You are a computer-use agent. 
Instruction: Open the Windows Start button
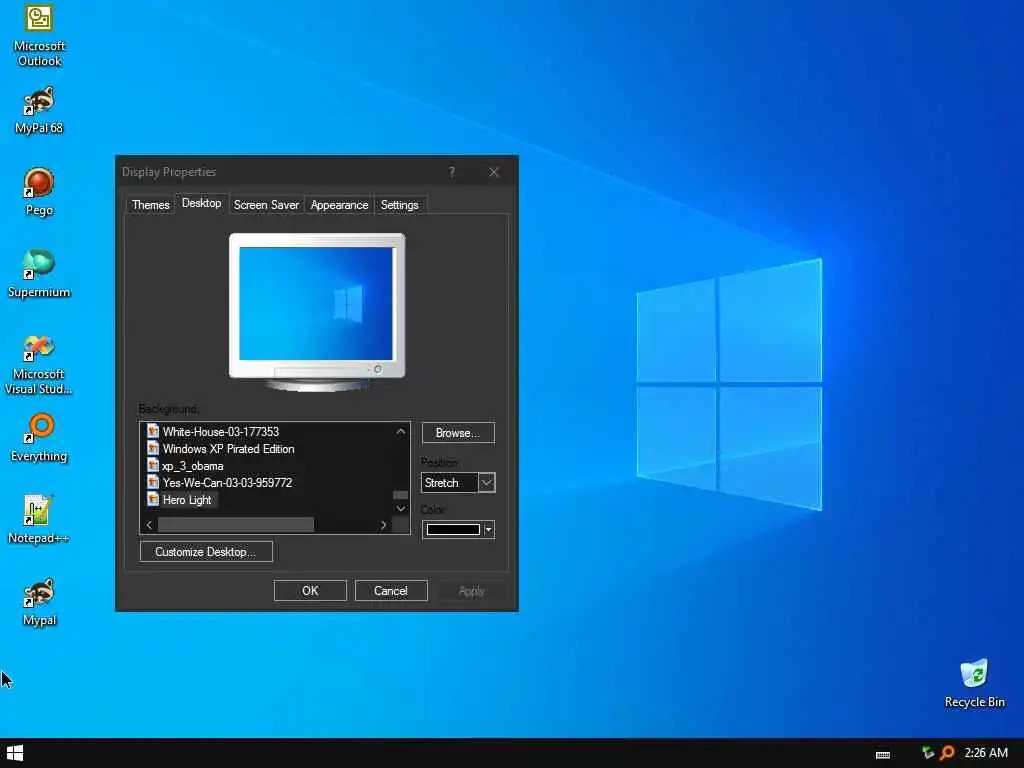pyautogui.click(x=14, y=753)
